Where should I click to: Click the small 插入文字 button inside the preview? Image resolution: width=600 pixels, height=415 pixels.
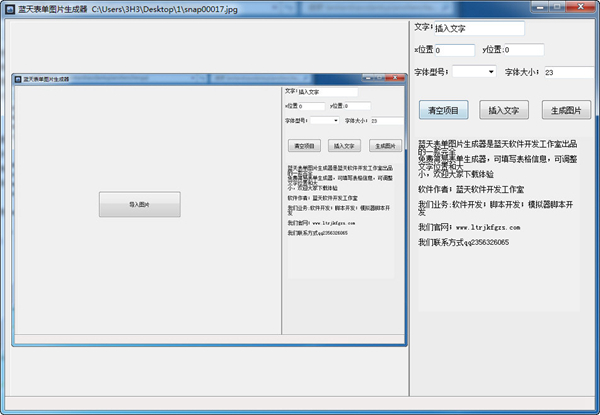(x=343, y=145)
